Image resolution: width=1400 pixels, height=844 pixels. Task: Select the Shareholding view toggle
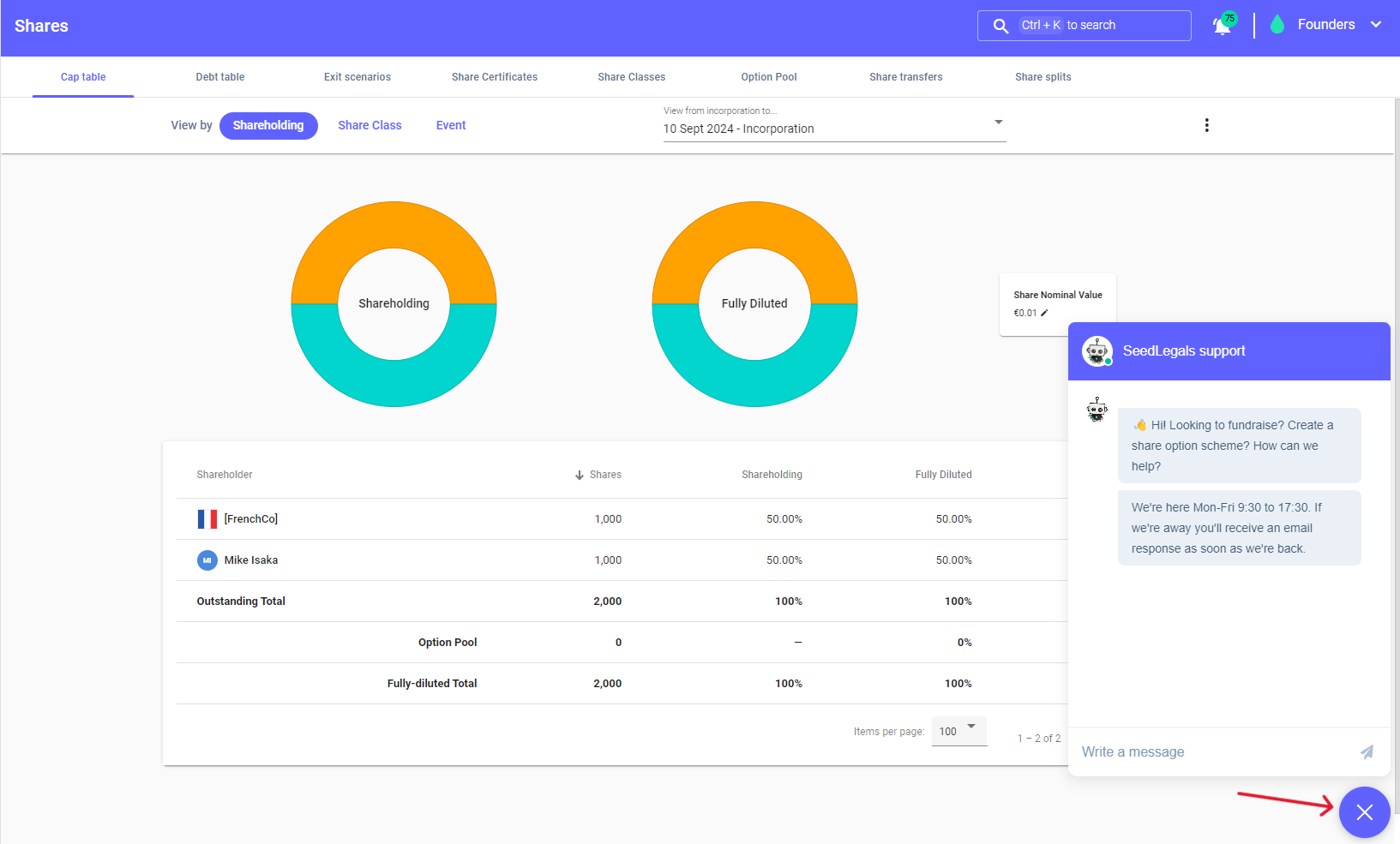[268, 126]
